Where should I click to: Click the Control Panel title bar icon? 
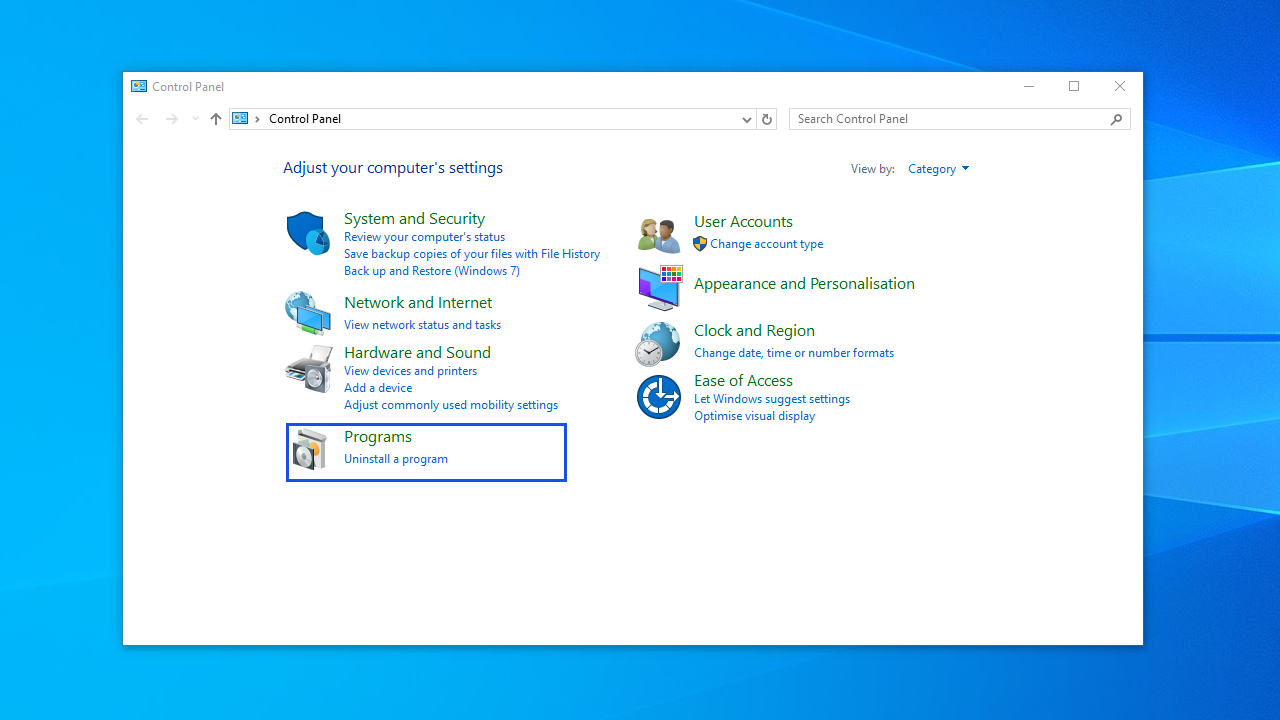(x=139, y=86)
